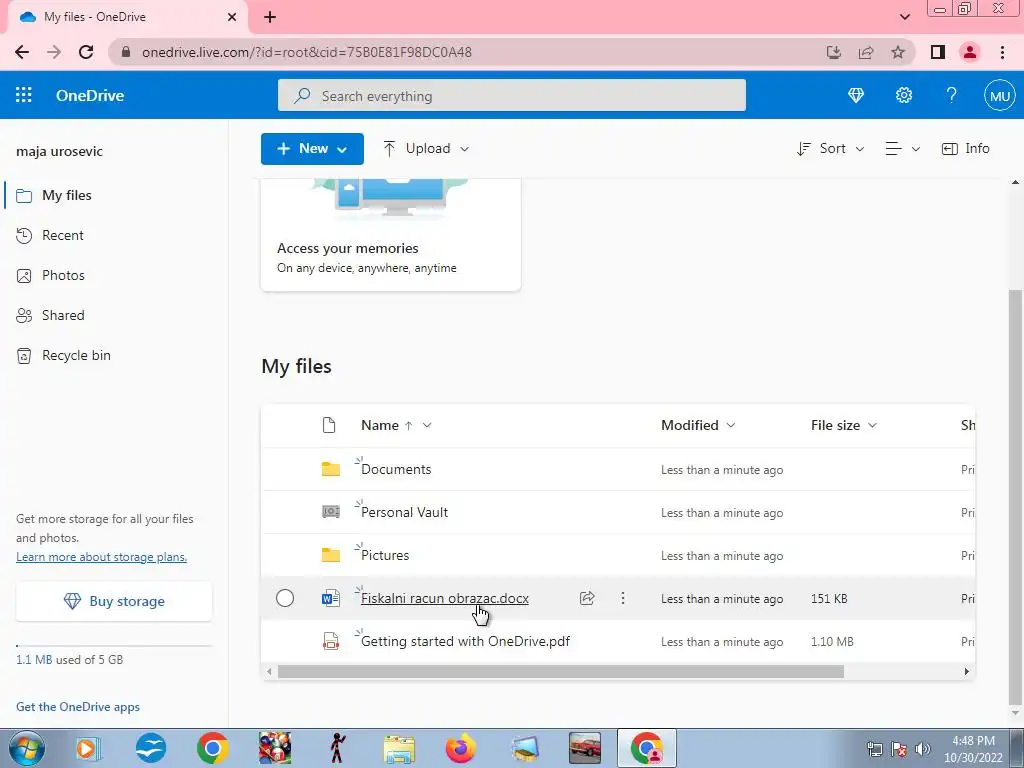Click the volume icon in the system tray

click(x=923, y=748)
